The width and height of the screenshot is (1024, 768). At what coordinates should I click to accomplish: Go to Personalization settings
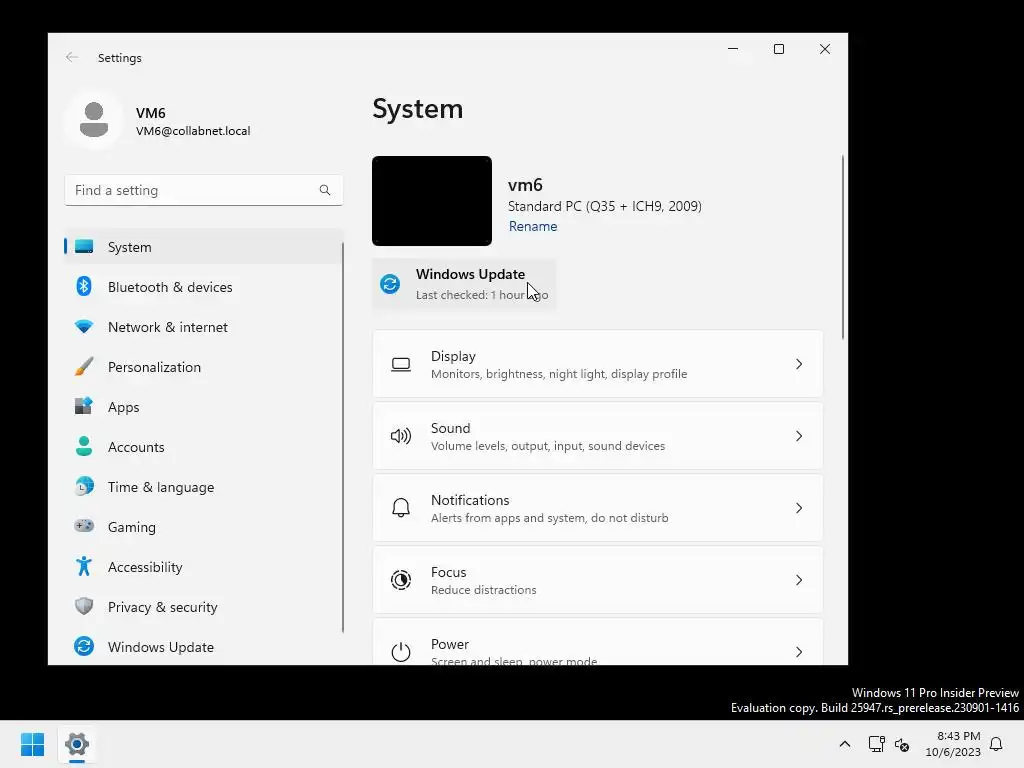[204, 366]
